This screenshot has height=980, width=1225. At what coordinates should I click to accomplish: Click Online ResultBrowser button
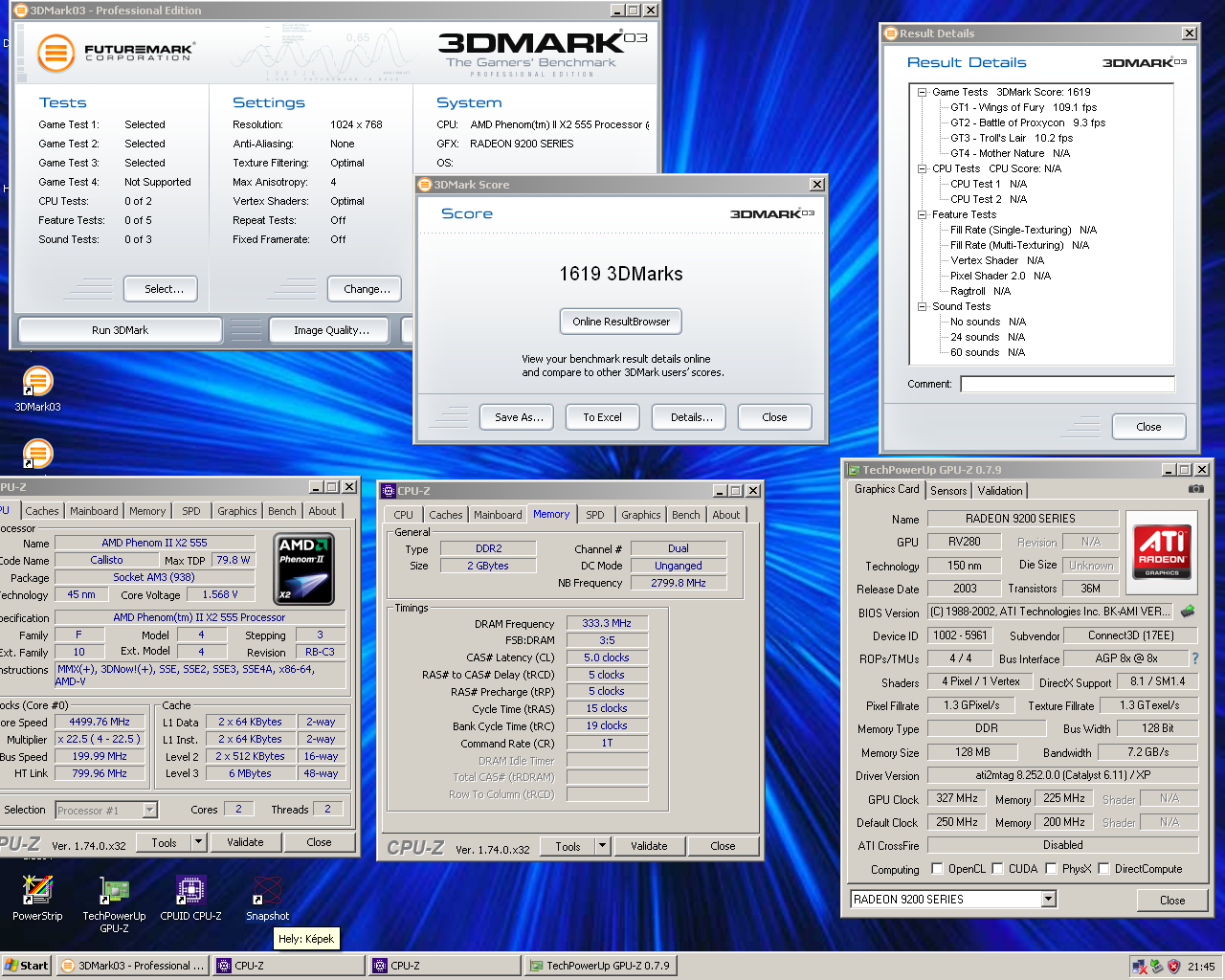[x=621, y=322]
